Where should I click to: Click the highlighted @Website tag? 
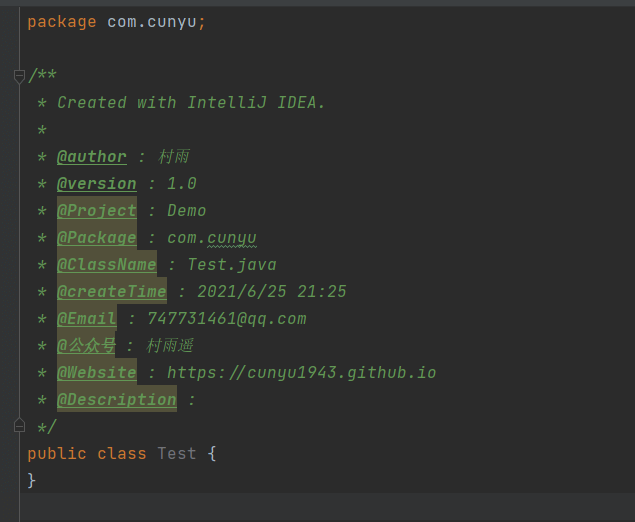97,373
